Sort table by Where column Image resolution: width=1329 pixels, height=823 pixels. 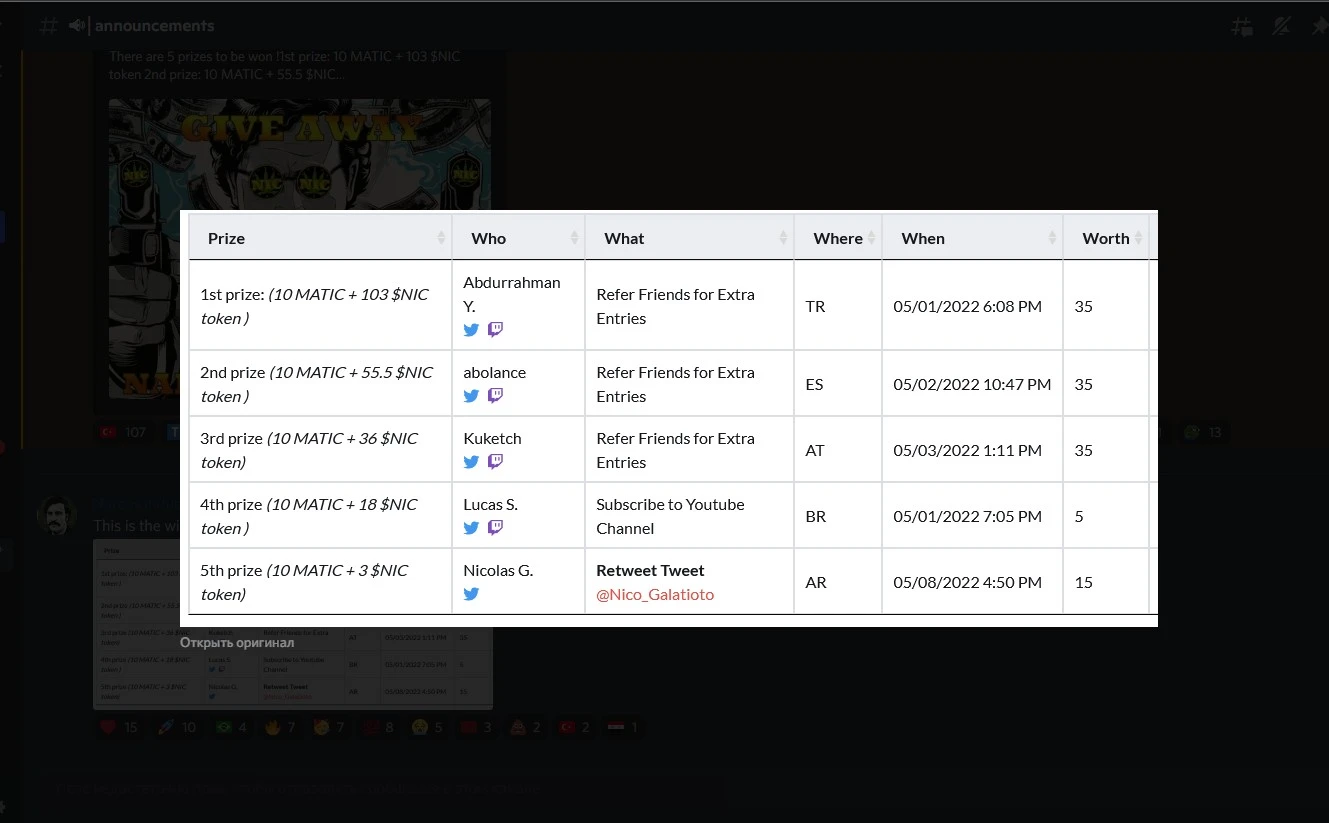(x=838, y=238)
